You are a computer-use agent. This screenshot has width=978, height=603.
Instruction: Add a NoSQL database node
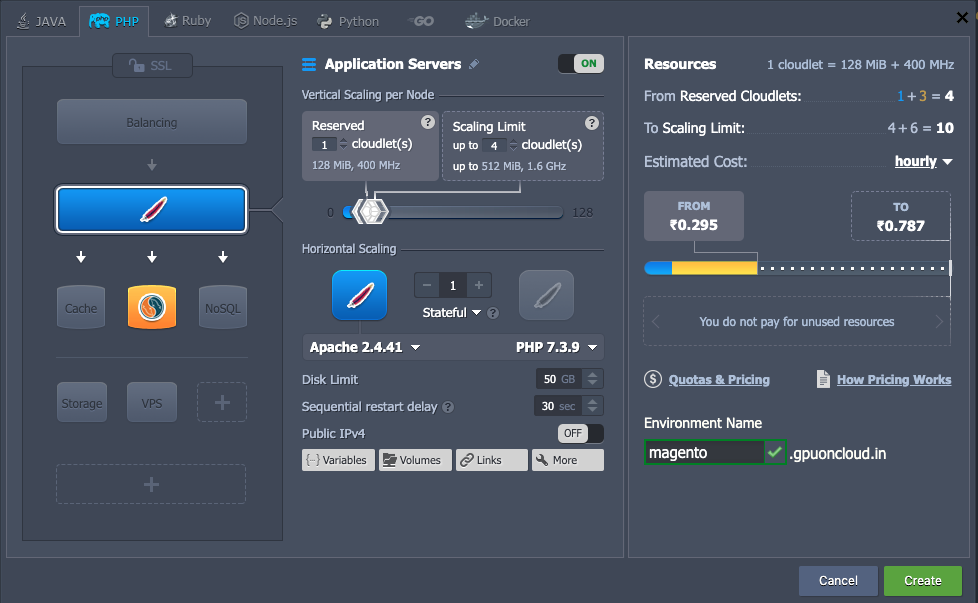click(222, 307)
